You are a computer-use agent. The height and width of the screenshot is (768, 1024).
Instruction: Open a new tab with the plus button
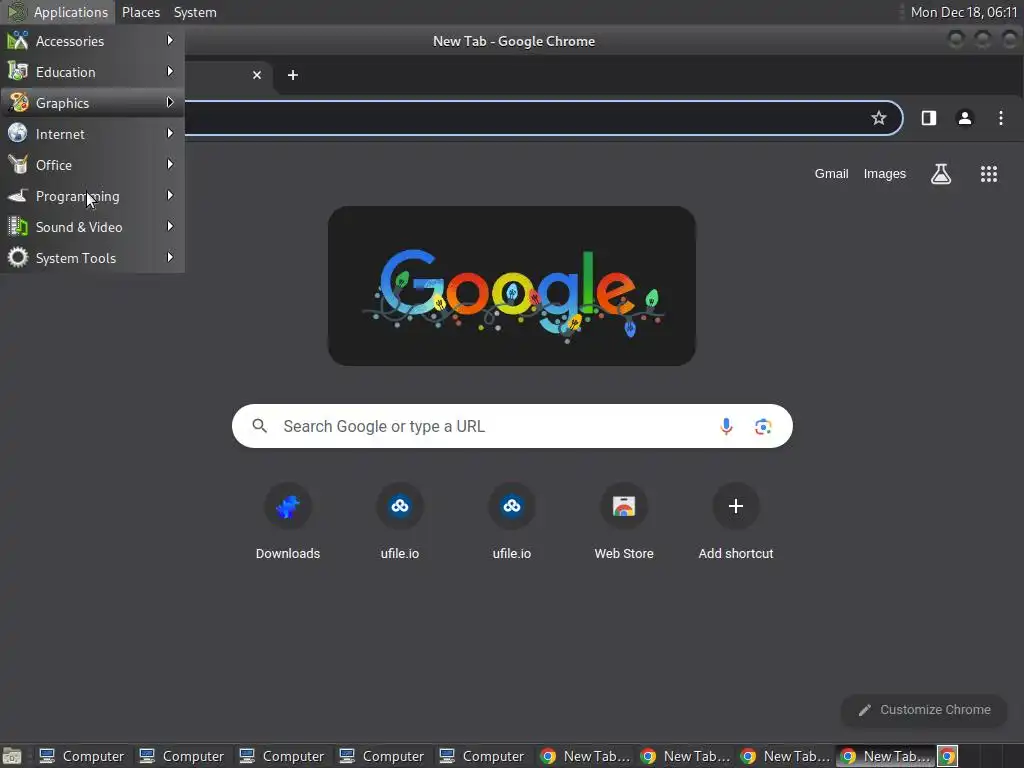click(x=293, y=75)
